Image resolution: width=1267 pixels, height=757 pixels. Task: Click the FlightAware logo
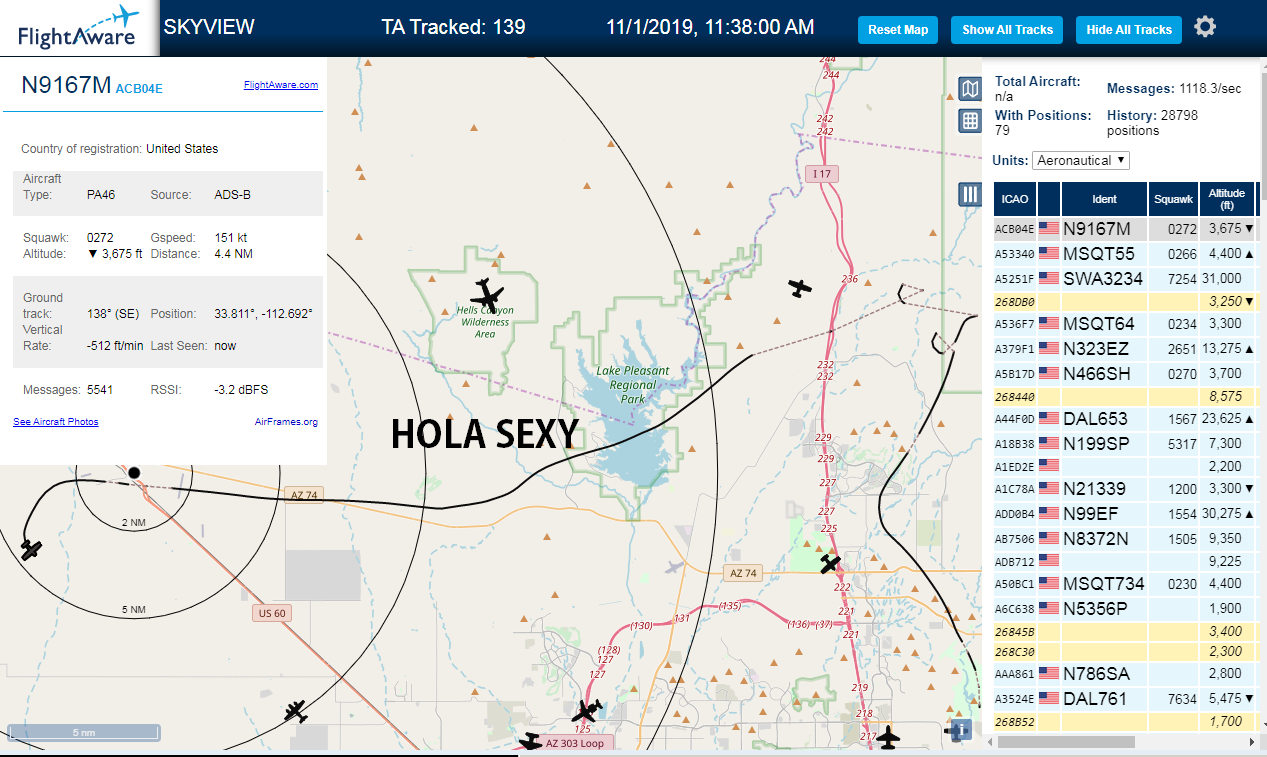79,28
